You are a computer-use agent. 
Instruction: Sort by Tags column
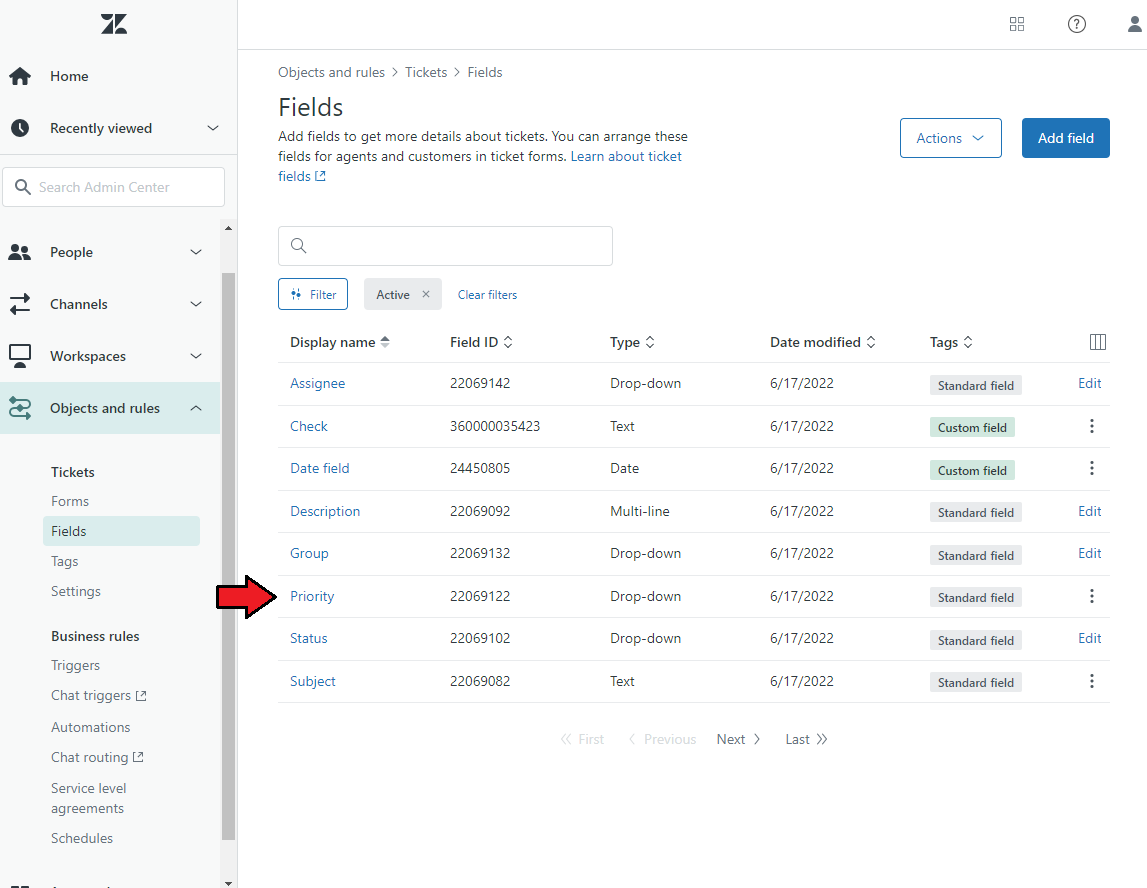[952, 342]
